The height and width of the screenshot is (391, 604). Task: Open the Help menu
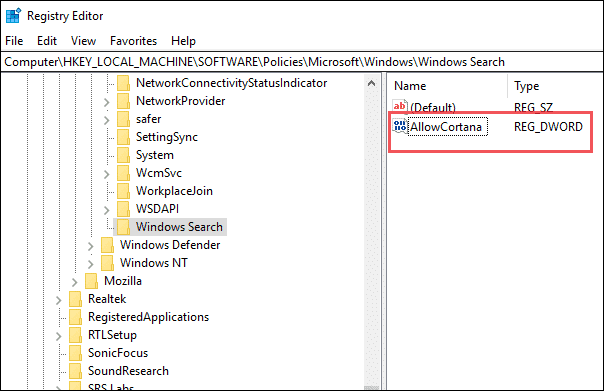(183, 41)
